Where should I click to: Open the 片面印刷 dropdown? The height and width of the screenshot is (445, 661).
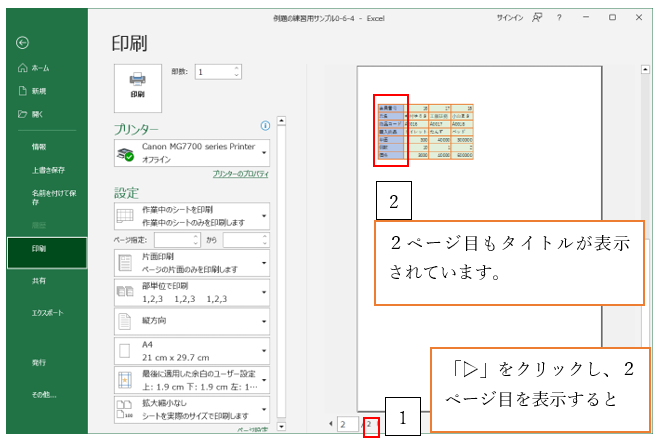tap(194, 264)
